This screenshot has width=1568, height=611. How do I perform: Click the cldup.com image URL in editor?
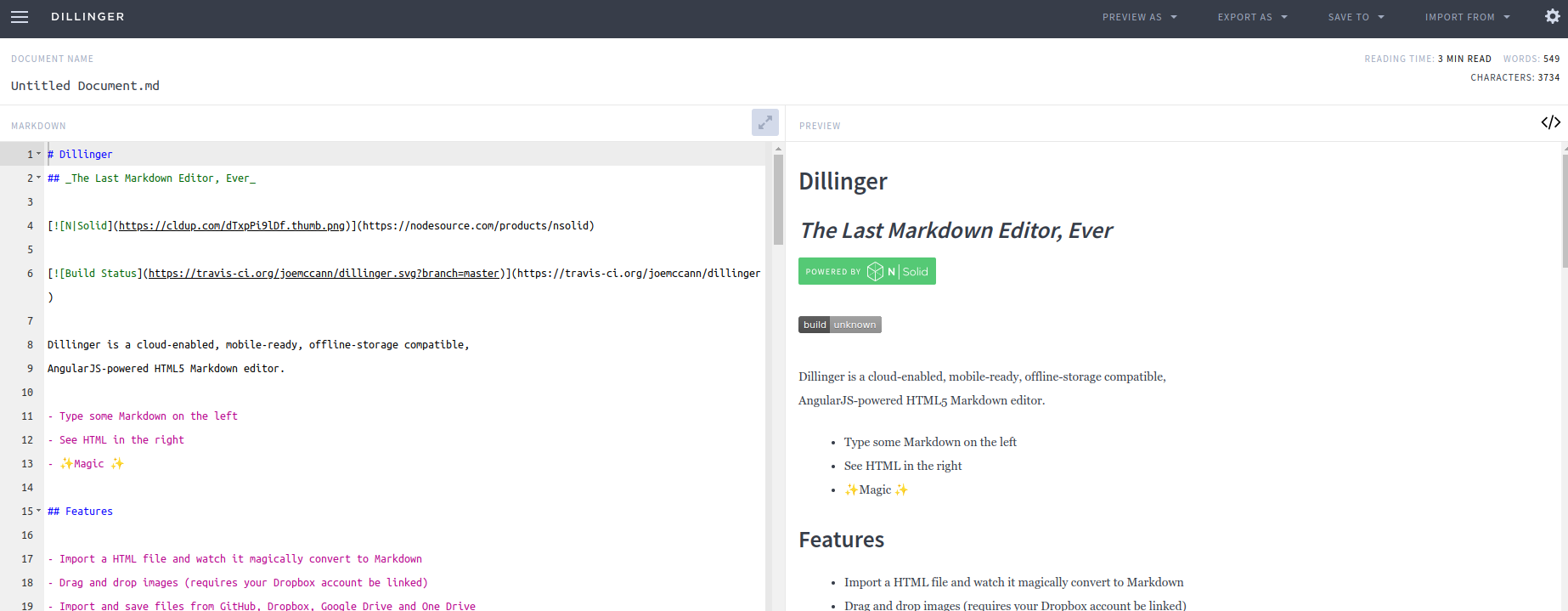(231, 226)
